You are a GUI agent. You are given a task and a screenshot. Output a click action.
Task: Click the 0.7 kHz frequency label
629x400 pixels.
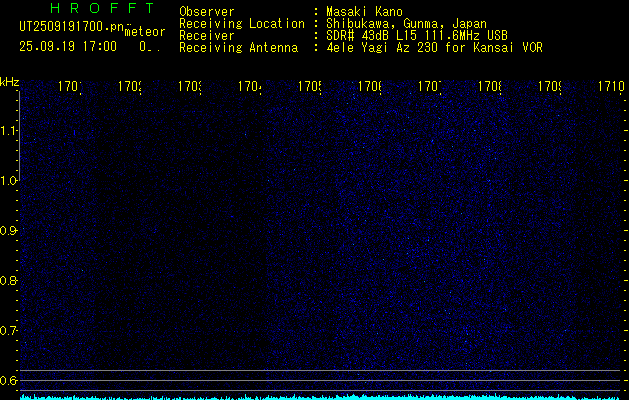(x=8, y=331)
